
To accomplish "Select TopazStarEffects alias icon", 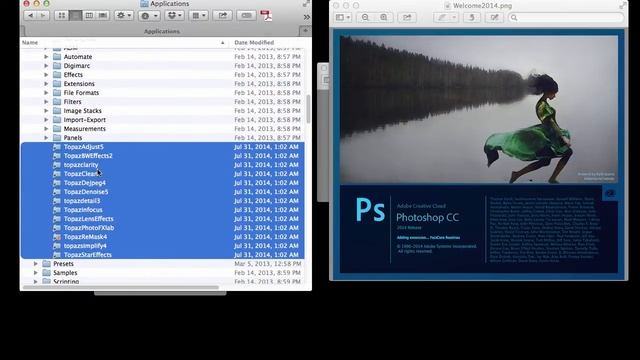I will pyautogui.click(x=57, y=255).
